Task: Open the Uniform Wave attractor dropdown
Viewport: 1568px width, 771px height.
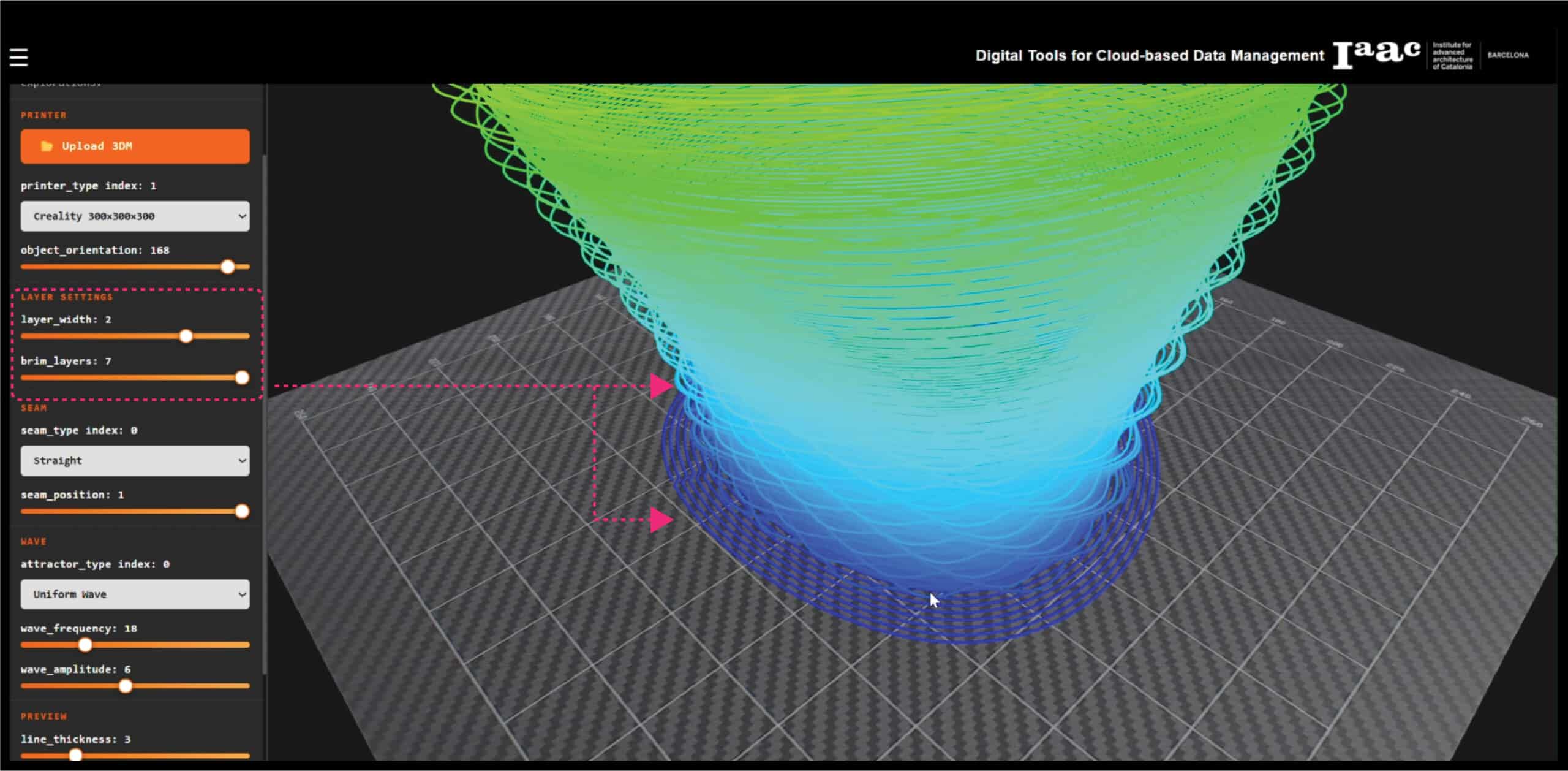Action: (135, 594)
